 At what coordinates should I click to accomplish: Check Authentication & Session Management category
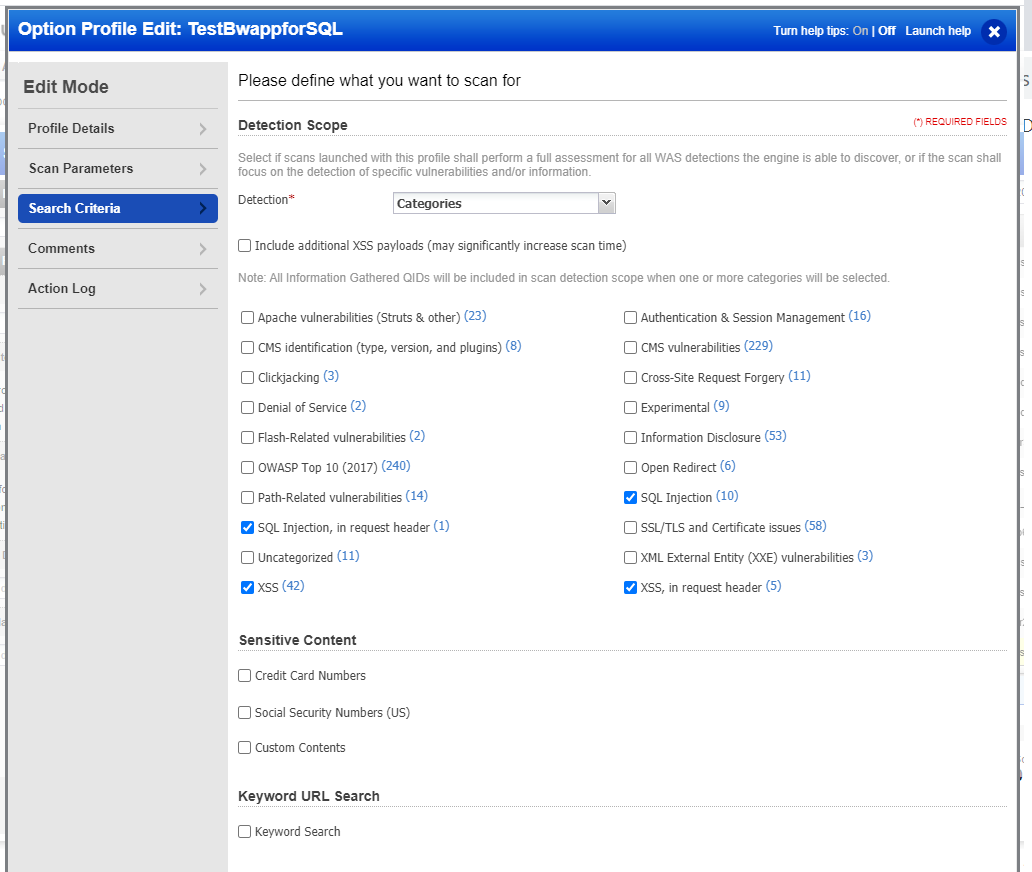(x=631, y=318)
